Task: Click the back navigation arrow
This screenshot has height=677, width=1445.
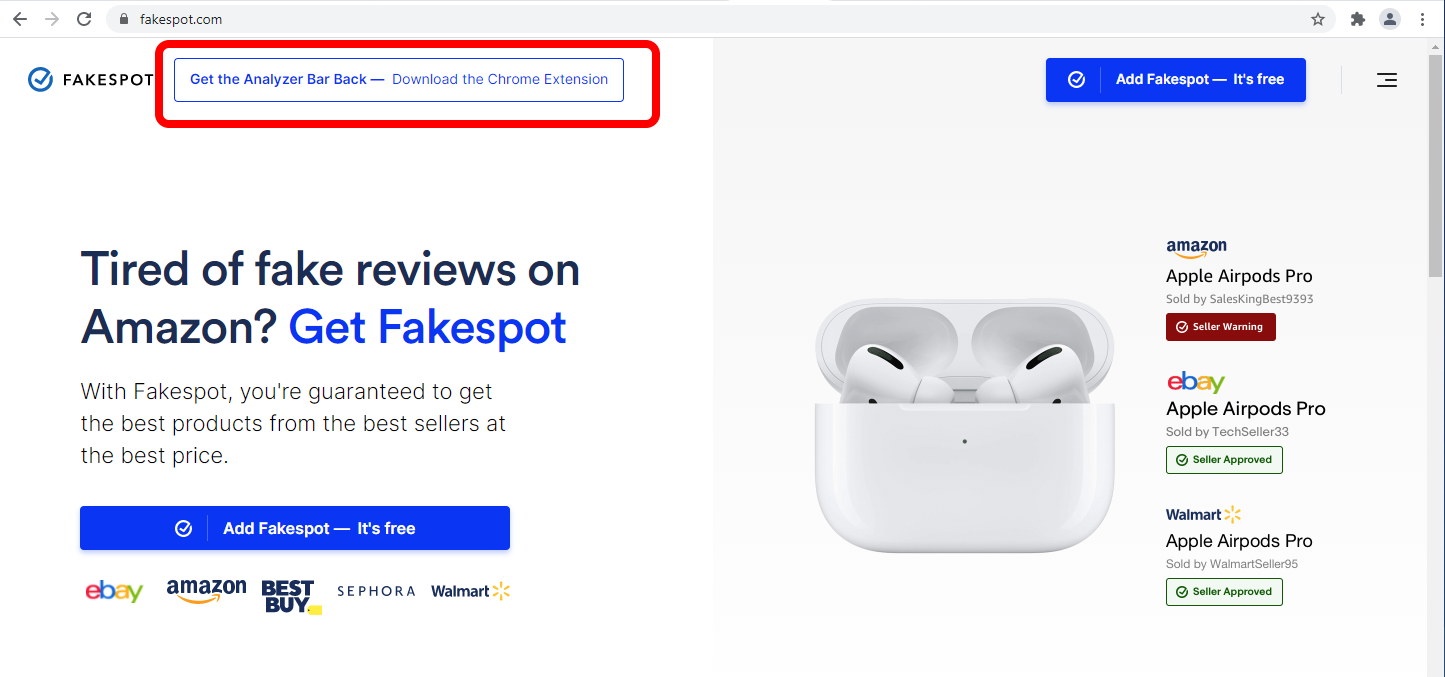Action: pyautogui.click(x=20, y=18)
